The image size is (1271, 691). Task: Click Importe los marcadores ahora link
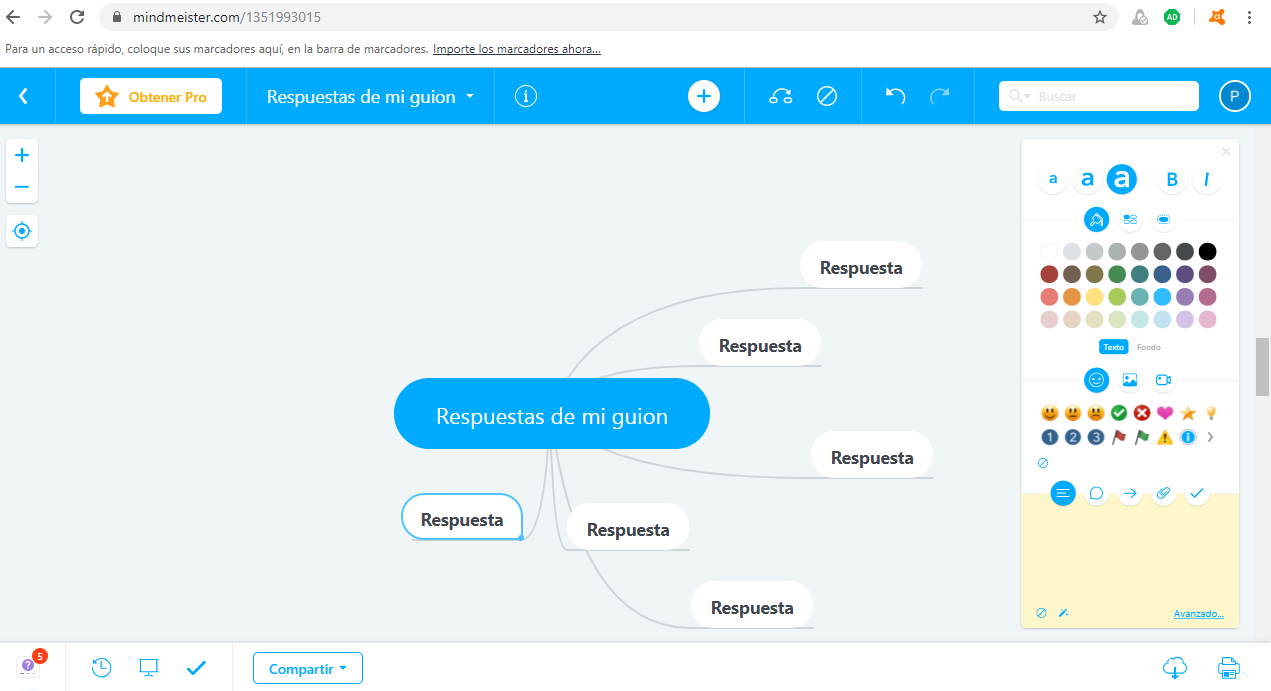(x=517, y=48)
